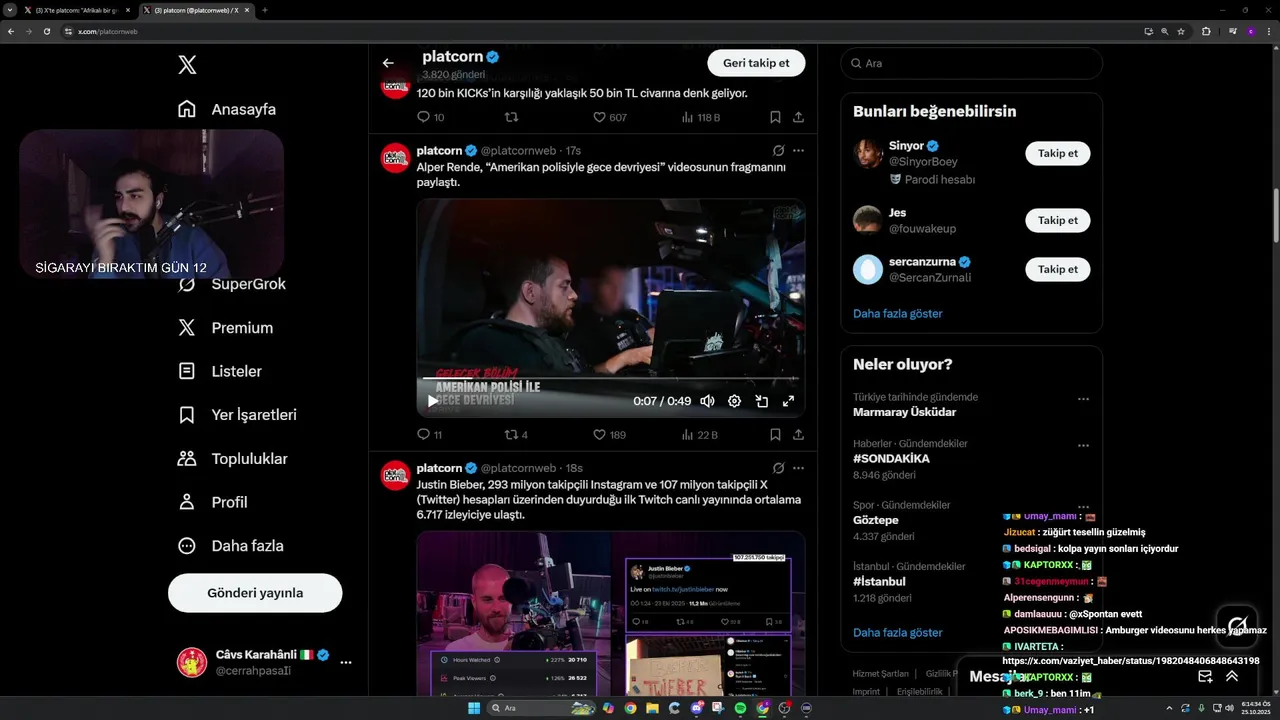The height and width of the screenshot is (720, 1280).
Task: Go to Anasayfa in the sidebar
Action: point(227,109)
